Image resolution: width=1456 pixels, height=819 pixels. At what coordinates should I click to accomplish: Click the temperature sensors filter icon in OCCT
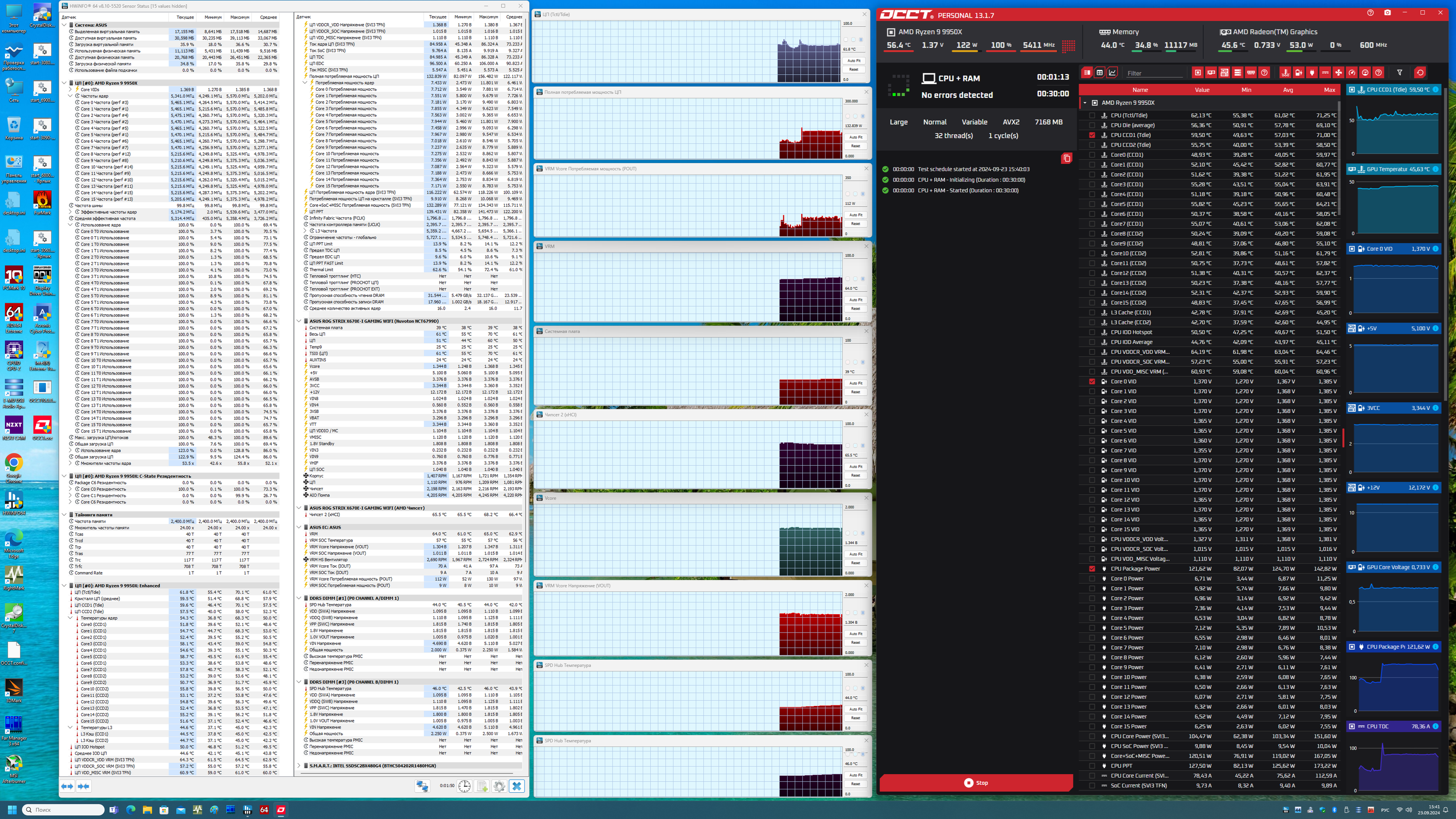click(1285, 73)
